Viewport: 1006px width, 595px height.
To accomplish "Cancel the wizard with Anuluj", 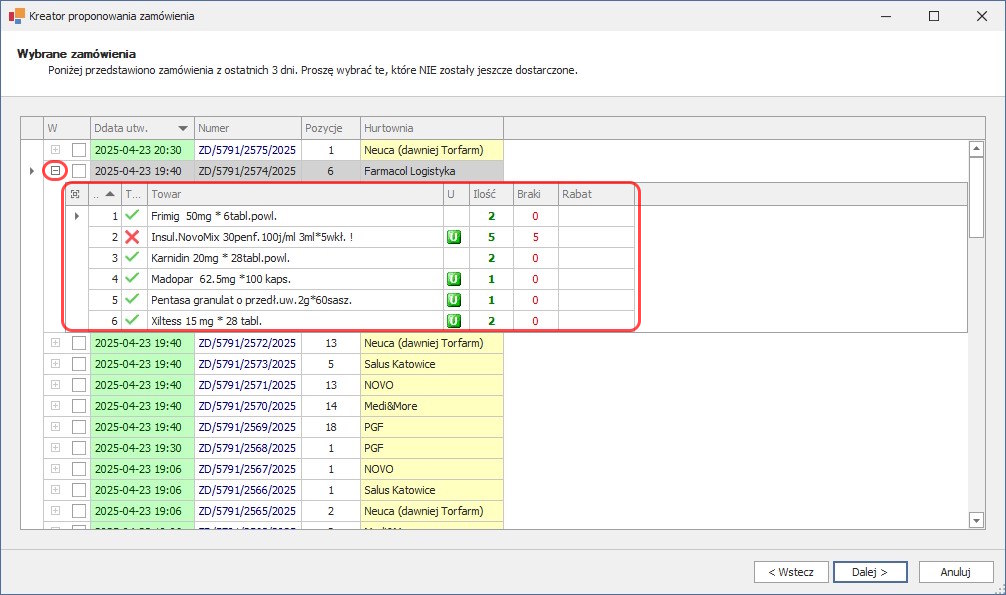I will coord(956,572).
